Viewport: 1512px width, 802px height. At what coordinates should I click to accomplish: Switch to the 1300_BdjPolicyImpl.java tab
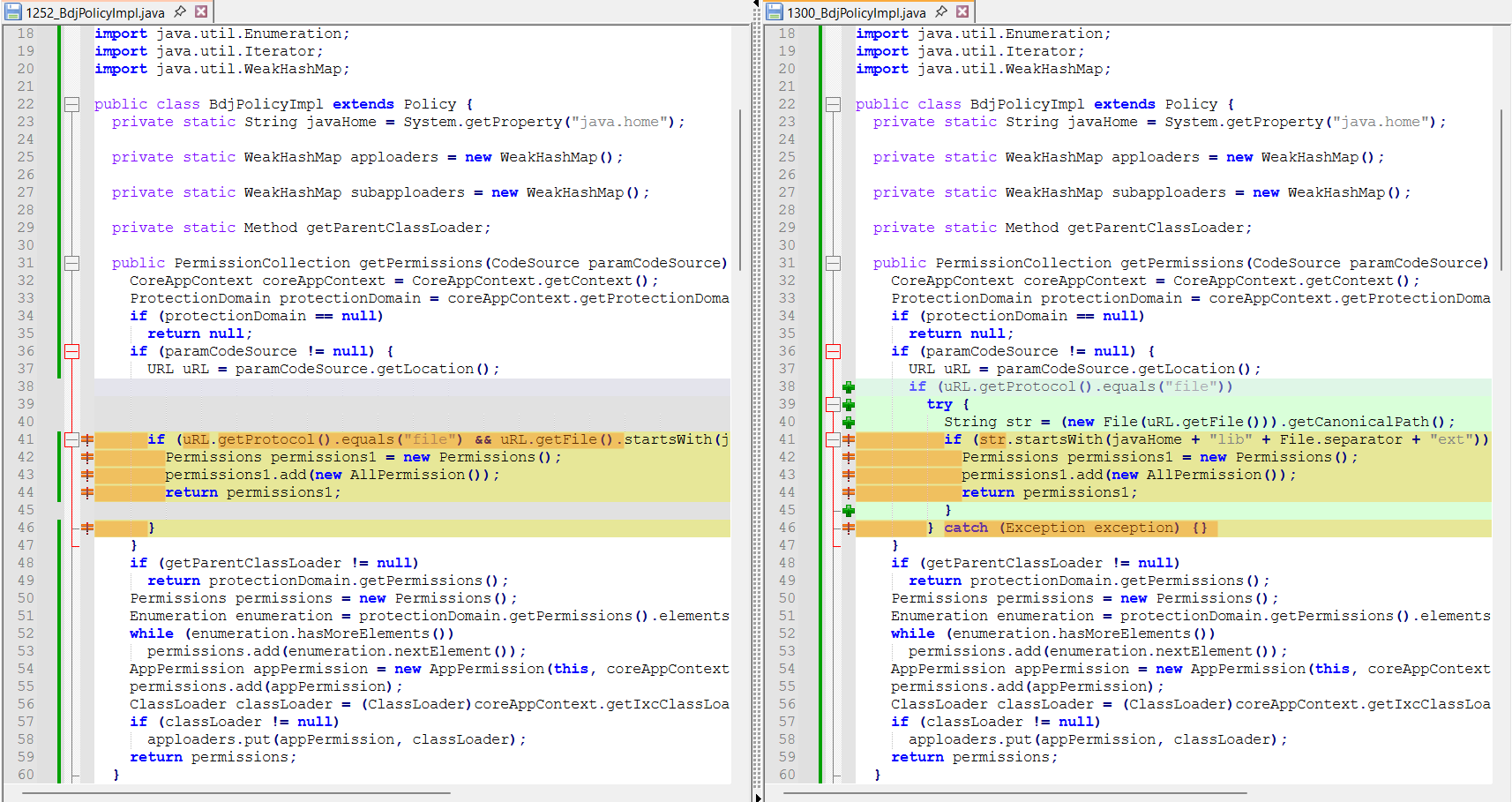click(x=856, y=12)
